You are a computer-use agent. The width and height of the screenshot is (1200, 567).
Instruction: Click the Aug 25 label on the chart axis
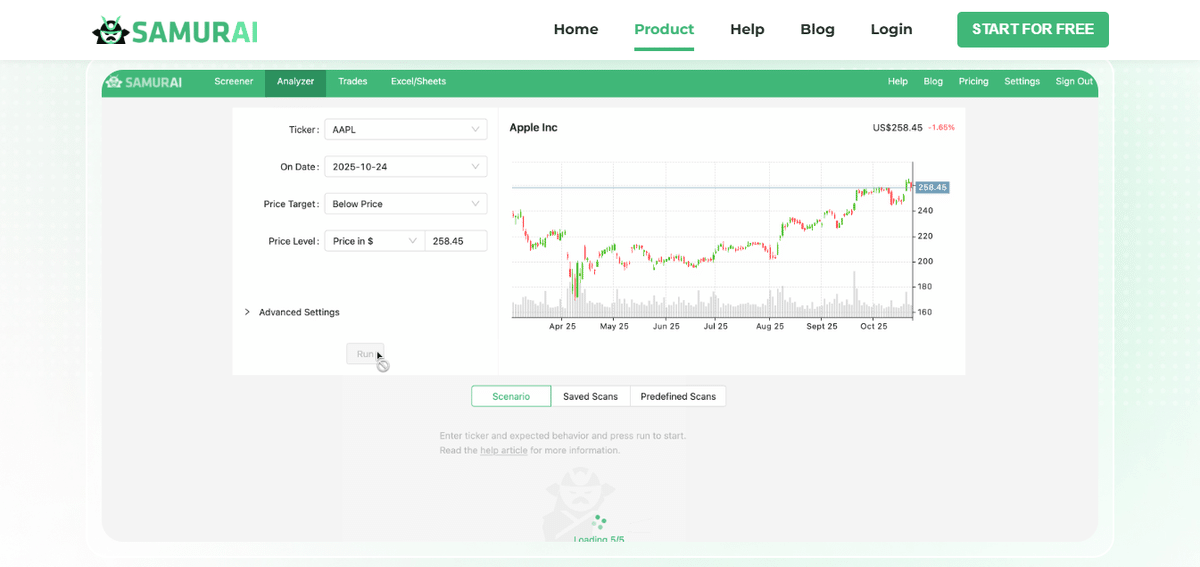click(x=770, y=326)
